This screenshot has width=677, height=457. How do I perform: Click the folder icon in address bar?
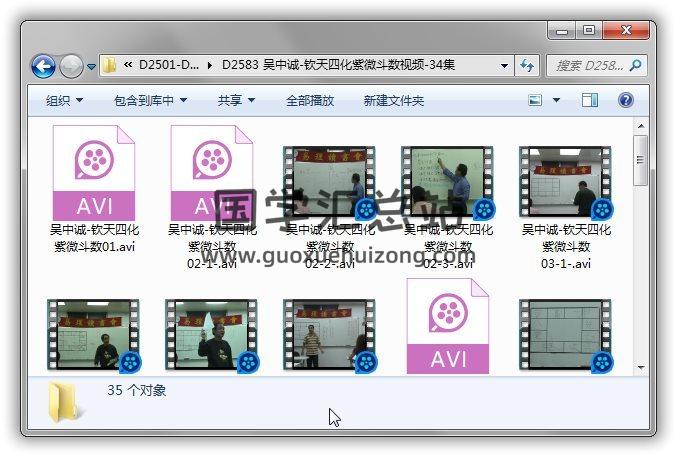[110, 66]
